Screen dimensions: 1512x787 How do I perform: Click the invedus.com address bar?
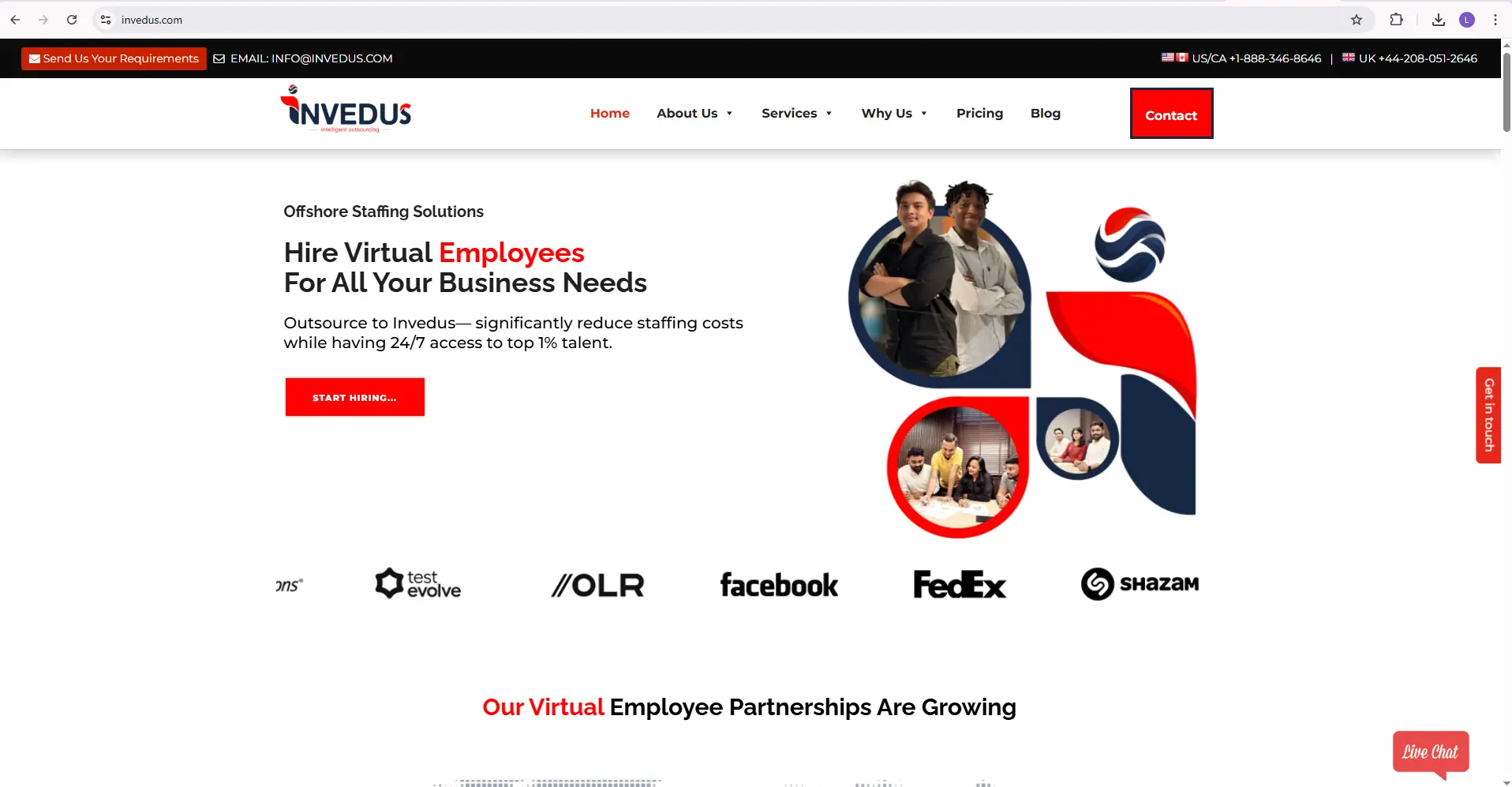point(710,20)
